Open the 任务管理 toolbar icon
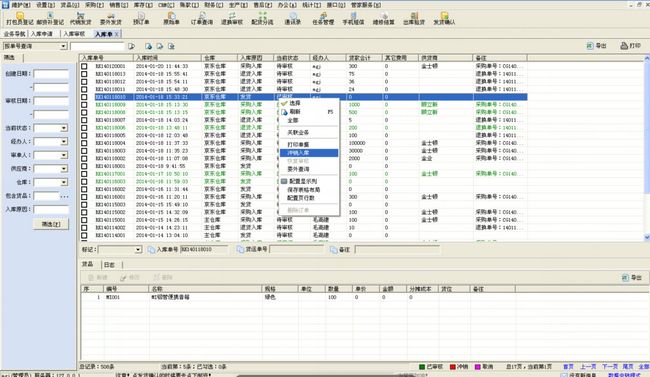The height and width of the screenshot is (377, 650). click(x=323, y=19)
